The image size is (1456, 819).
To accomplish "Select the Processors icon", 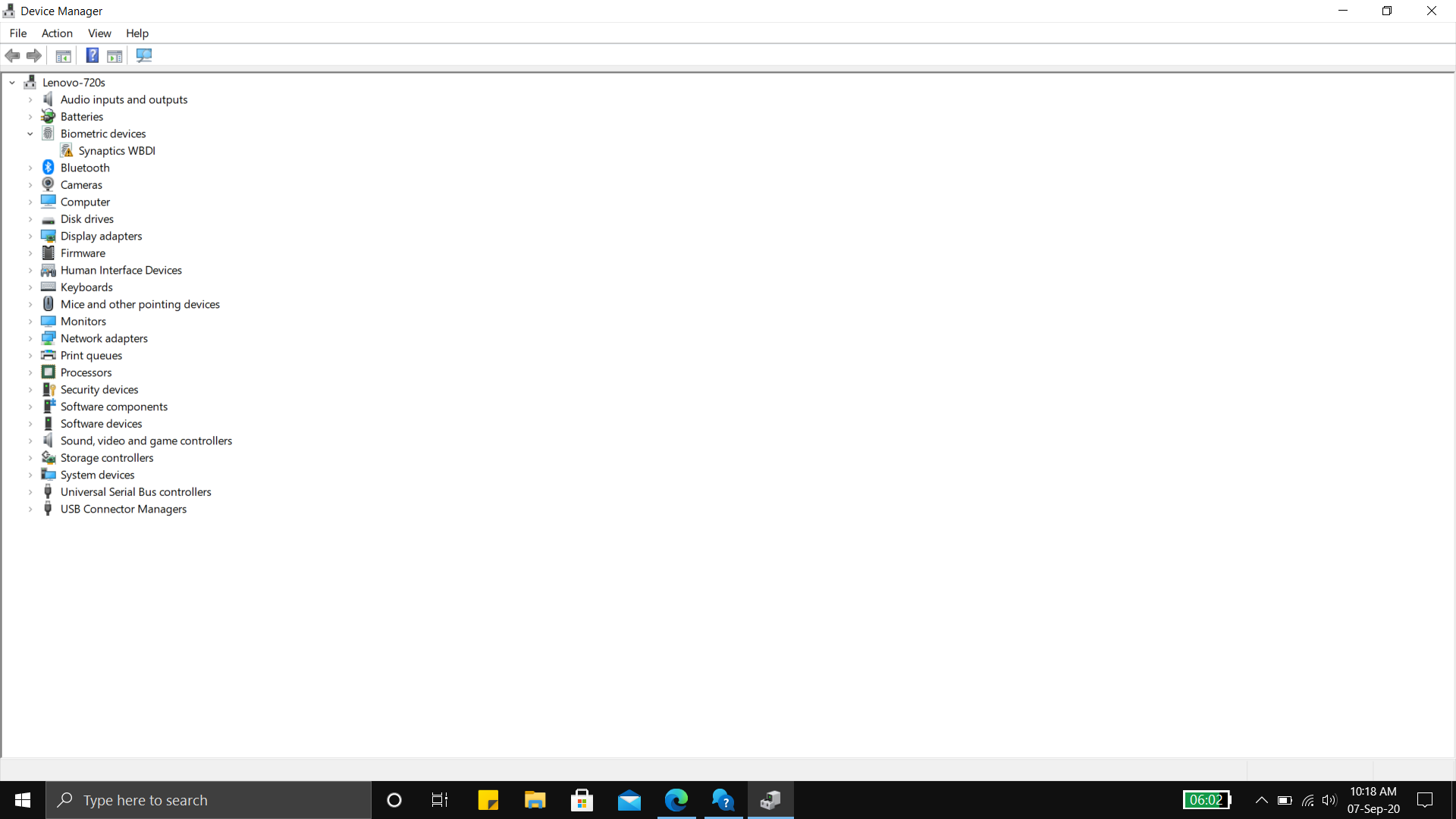I will click(48, 372).
